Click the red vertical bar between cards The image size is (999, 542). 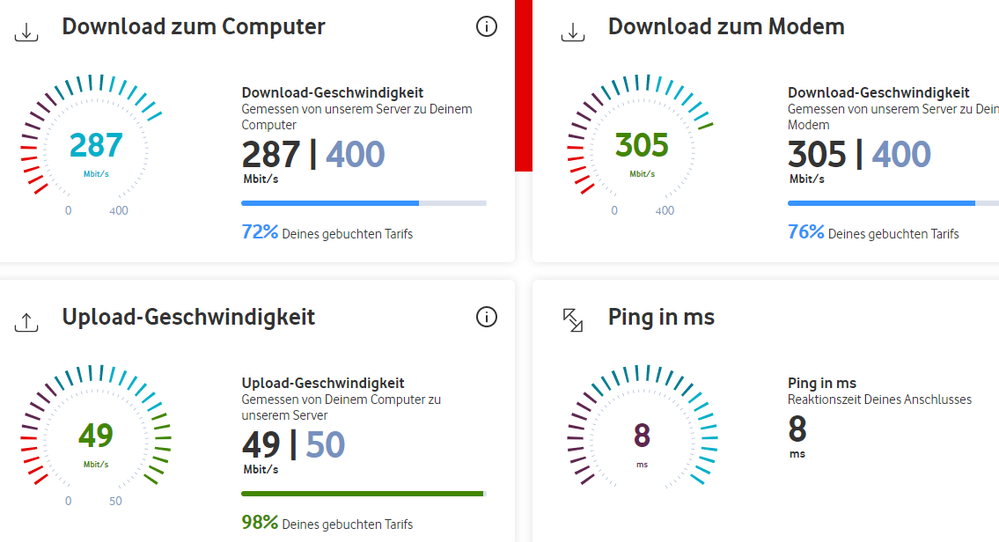523,85
